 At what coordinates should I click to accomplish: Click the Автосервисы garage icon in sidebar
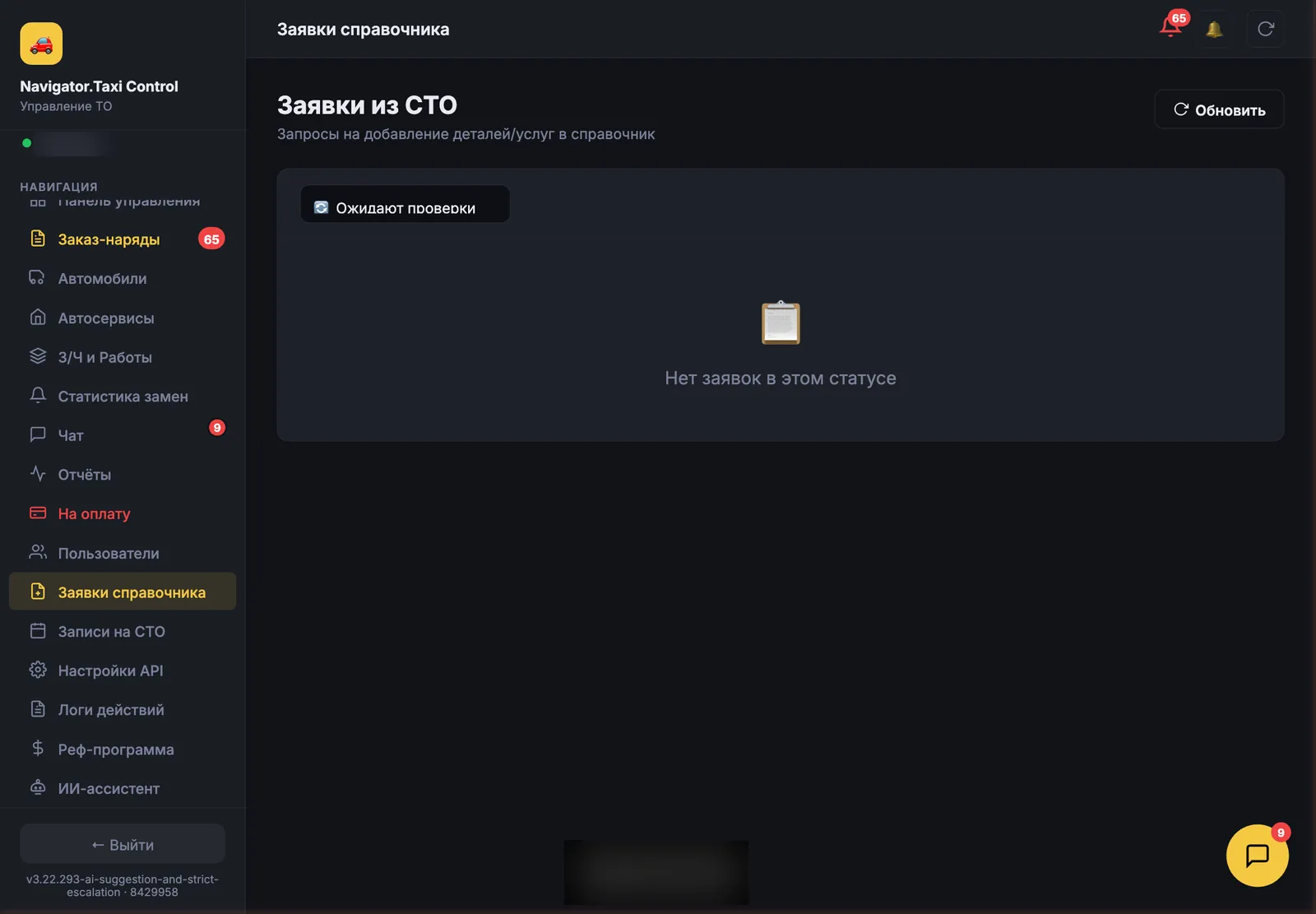[x=38, y=318]
